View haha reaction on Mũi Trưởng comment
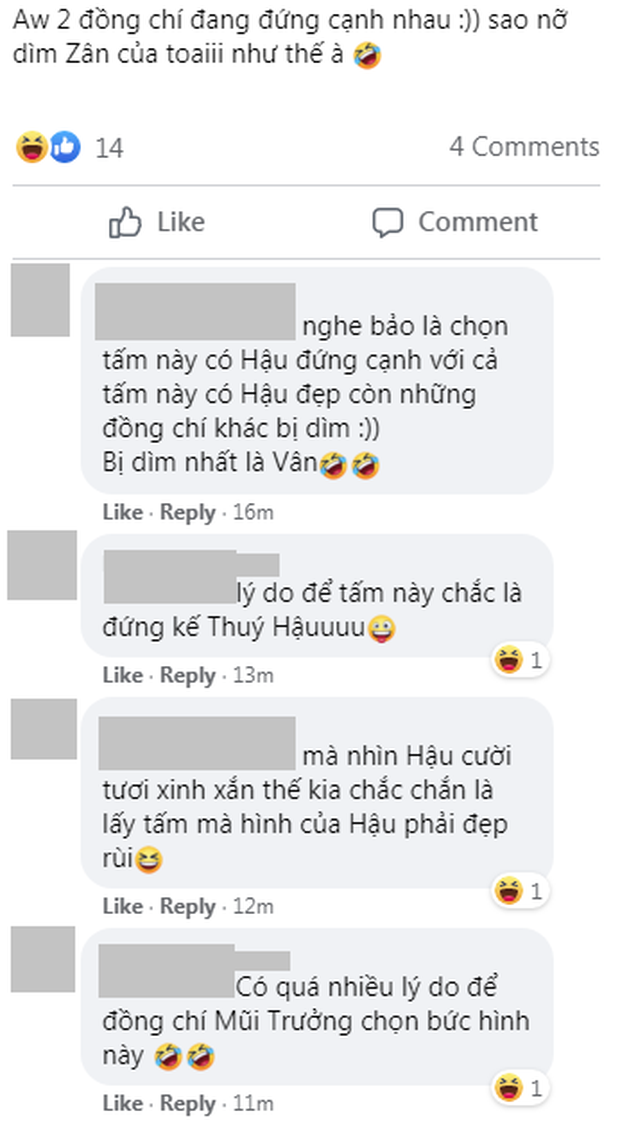The image size is (620, 1125). (508, 1088)
